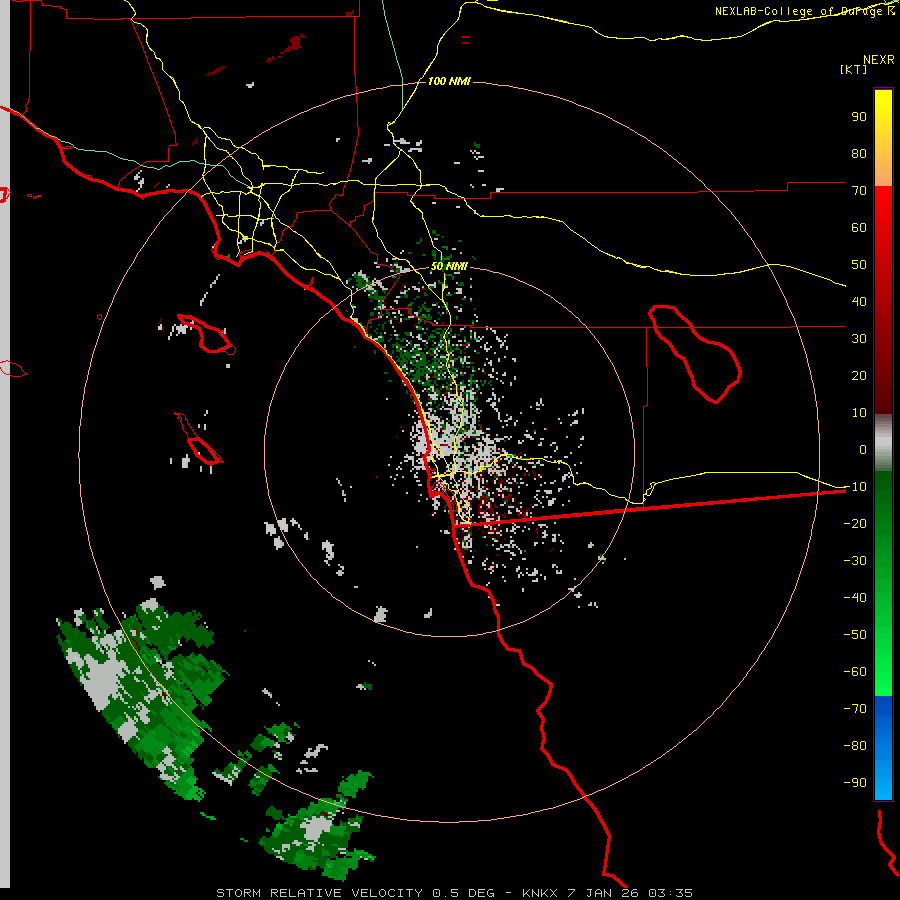Click the '90' value at scale top
The width and height of the screenshot is (900, 900).
(859, 117)
